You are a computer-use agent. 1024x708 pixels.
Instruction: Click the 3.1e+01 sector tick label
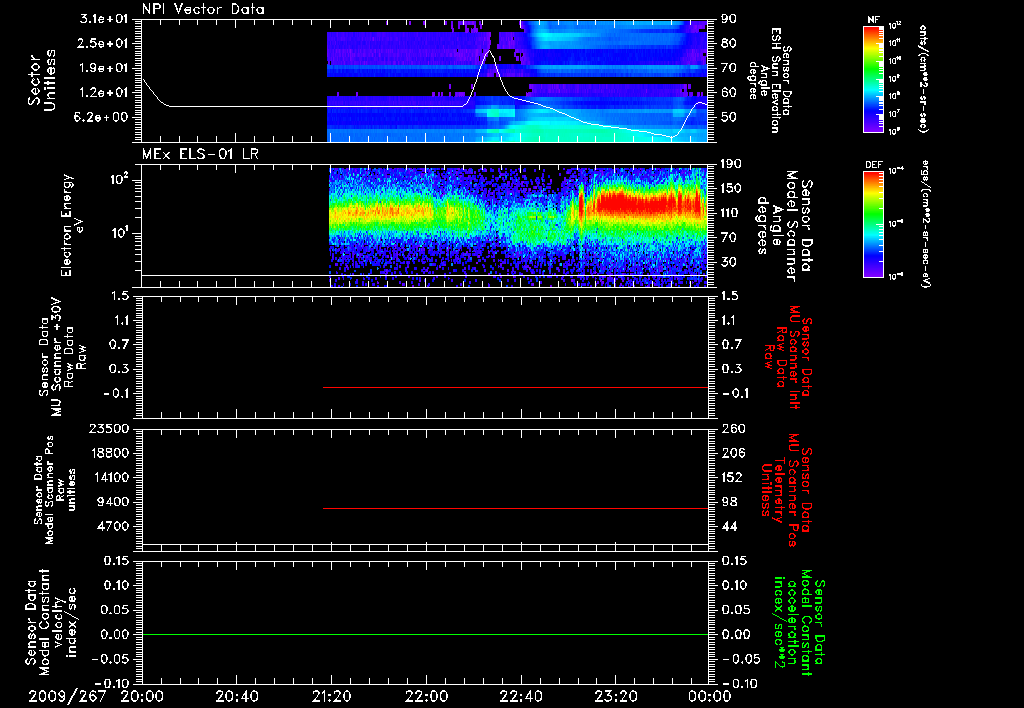point(104,19)
